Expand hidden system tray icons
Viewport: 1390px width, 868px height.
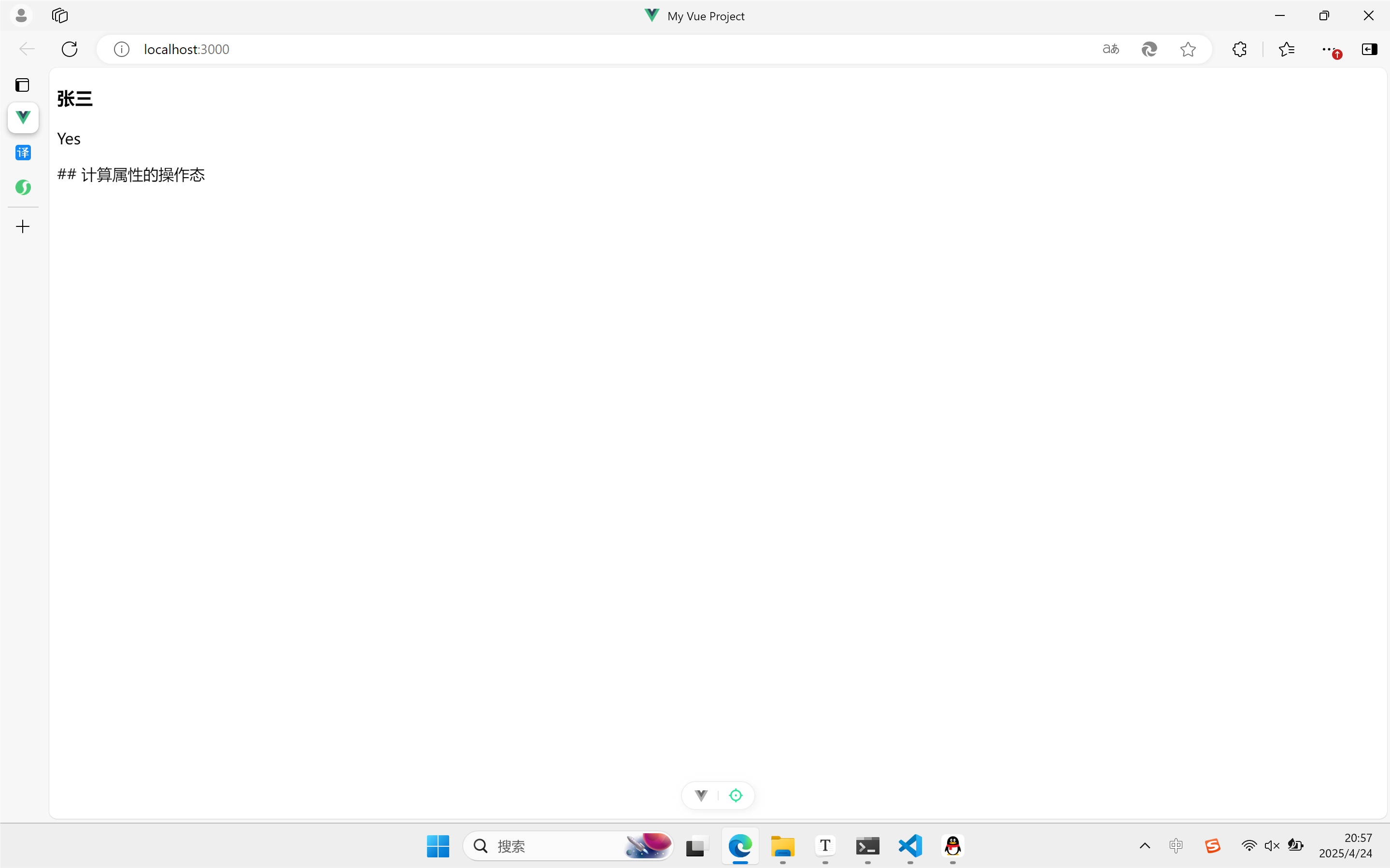1144,846
